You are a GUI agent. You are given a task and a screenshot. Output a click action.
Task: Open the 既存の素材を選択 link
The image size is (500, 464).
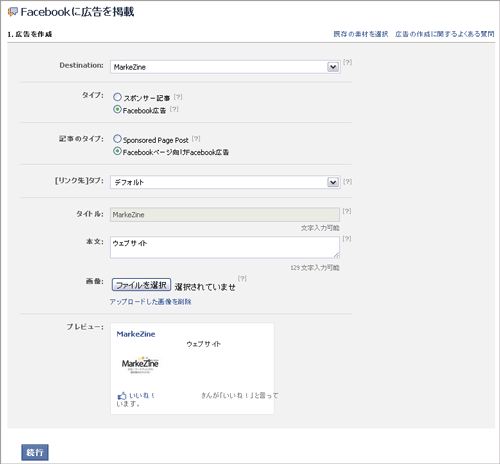point(361,34)
